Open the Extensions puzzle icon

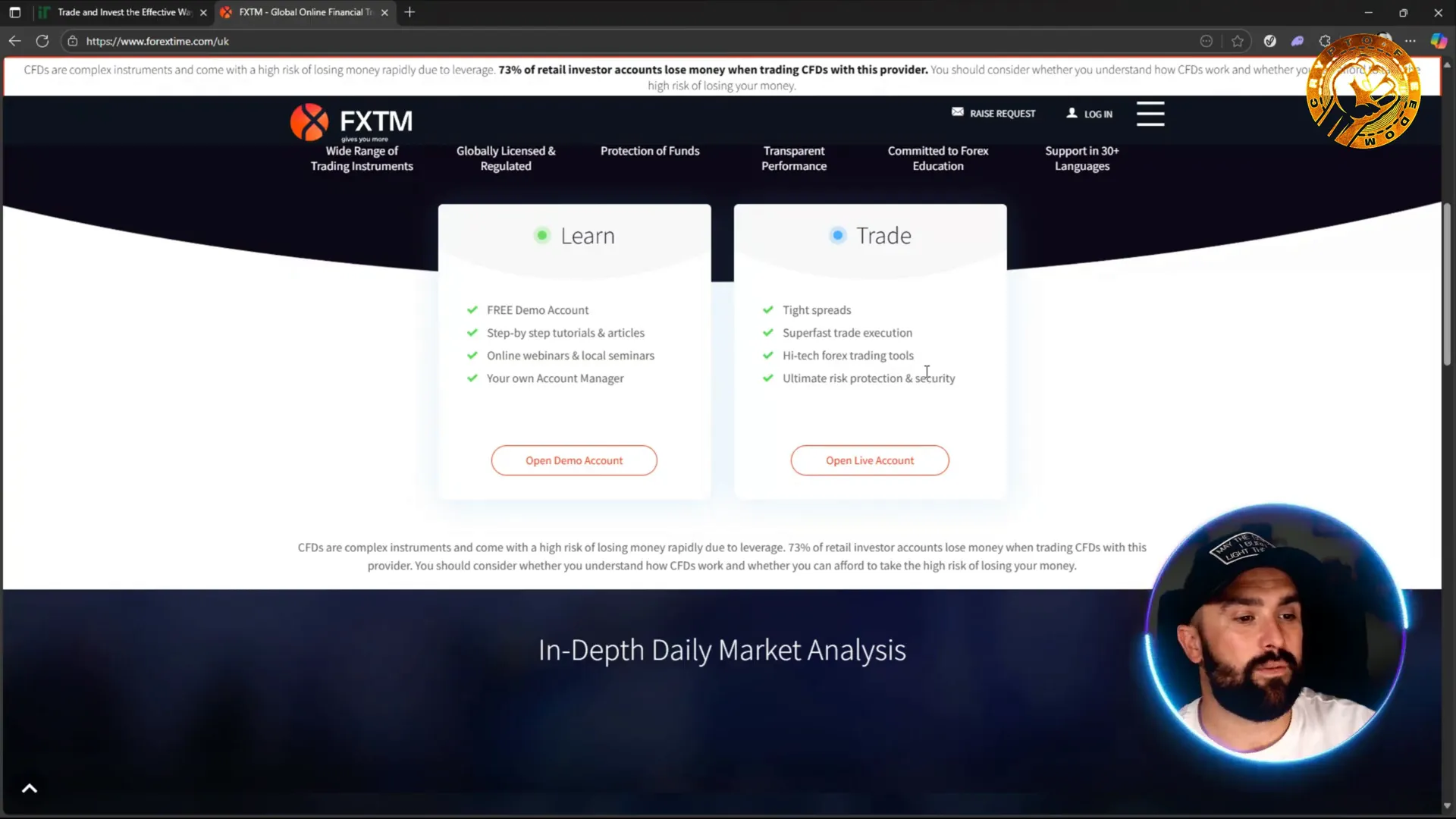(x=1325, y=41)
